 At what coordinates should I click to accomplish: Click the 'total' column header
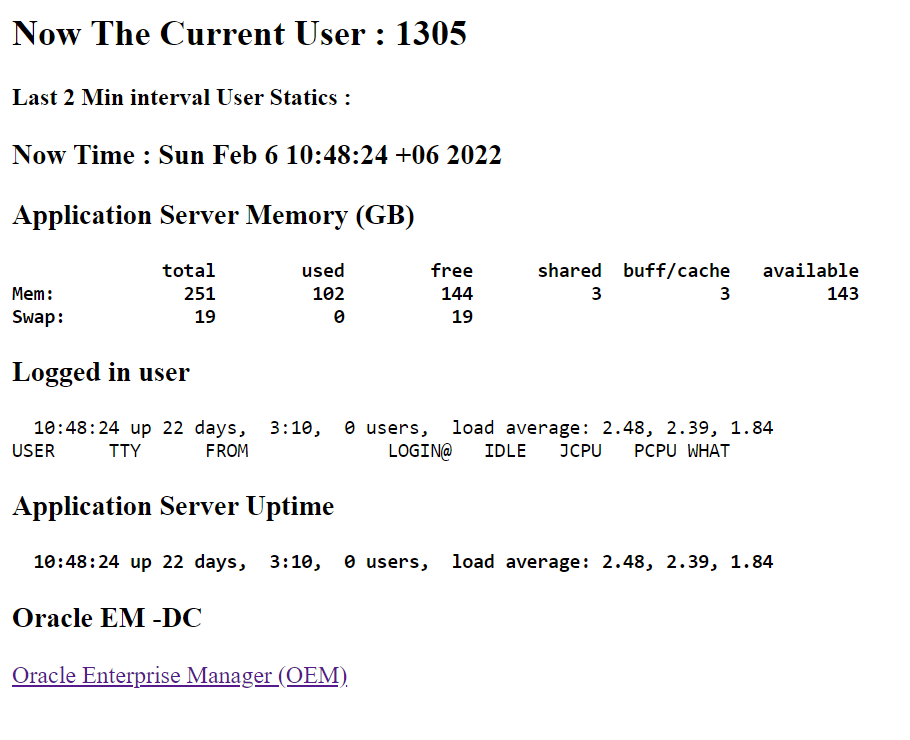189,271
